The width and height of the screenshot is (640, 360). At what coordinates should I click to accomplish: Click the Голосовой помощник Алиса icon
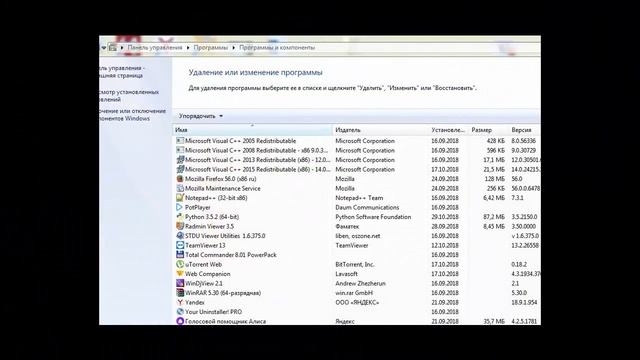180,321
